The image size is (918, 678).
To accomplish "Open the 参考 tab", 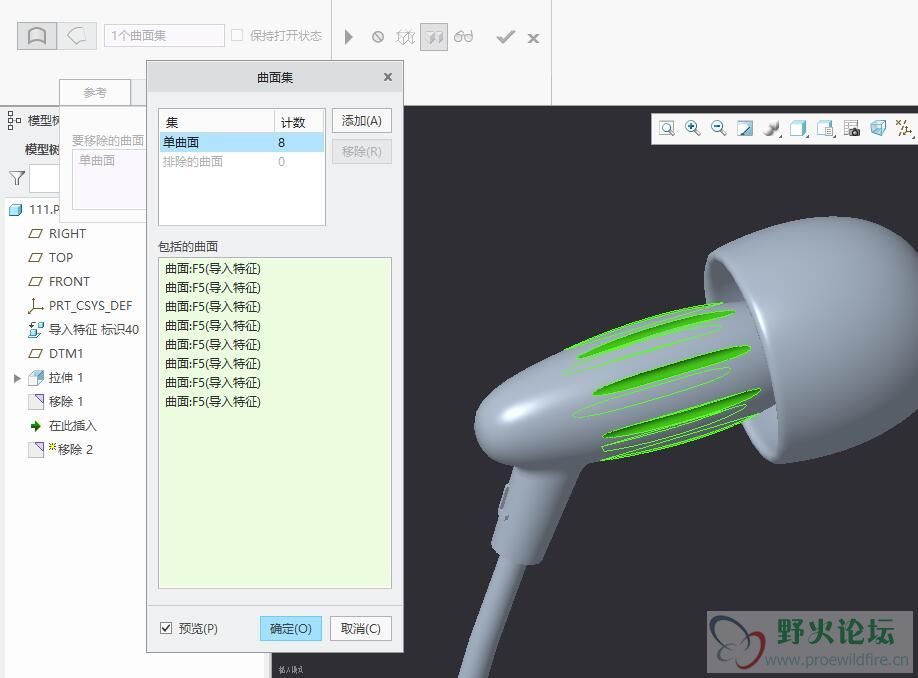I will [95, 93].
